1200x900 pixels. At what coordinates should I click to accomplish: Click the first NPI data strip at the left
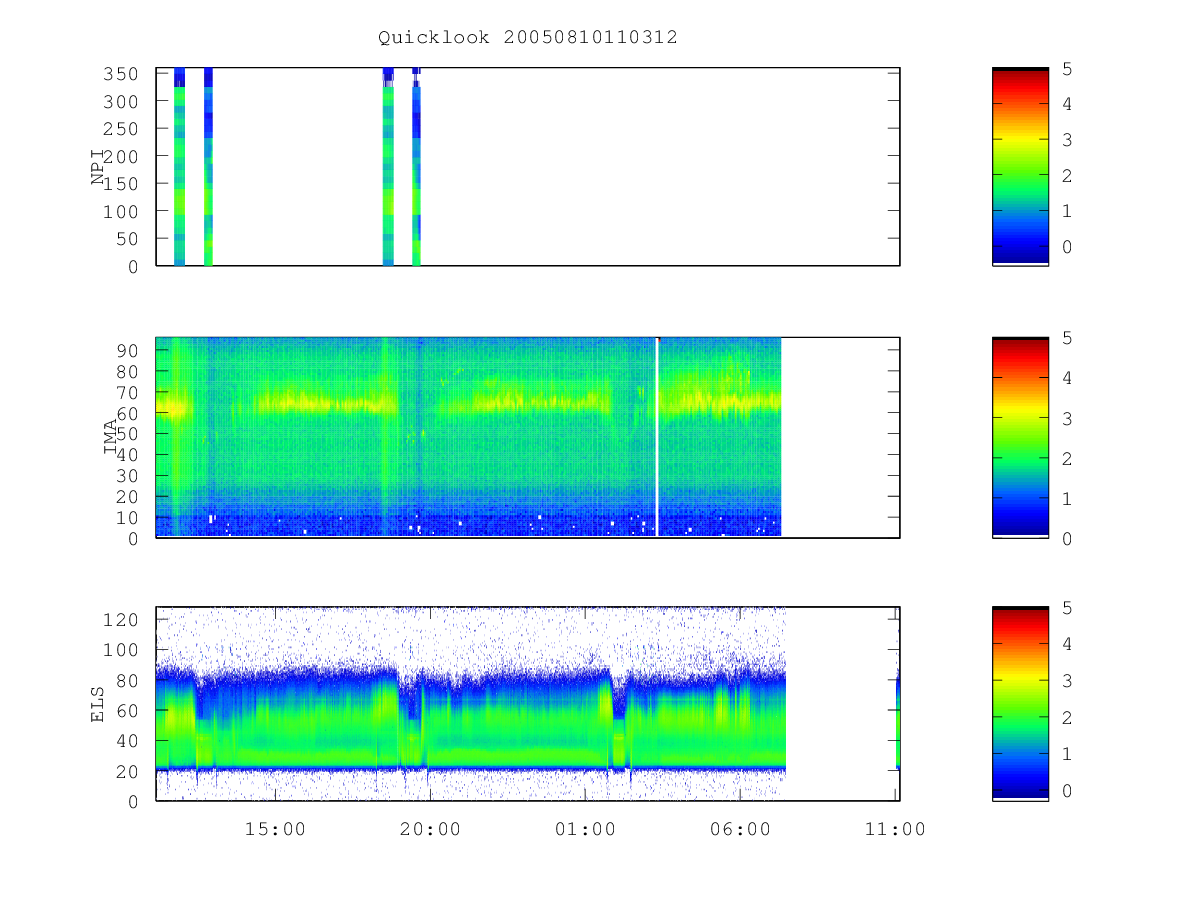(179, 166)
